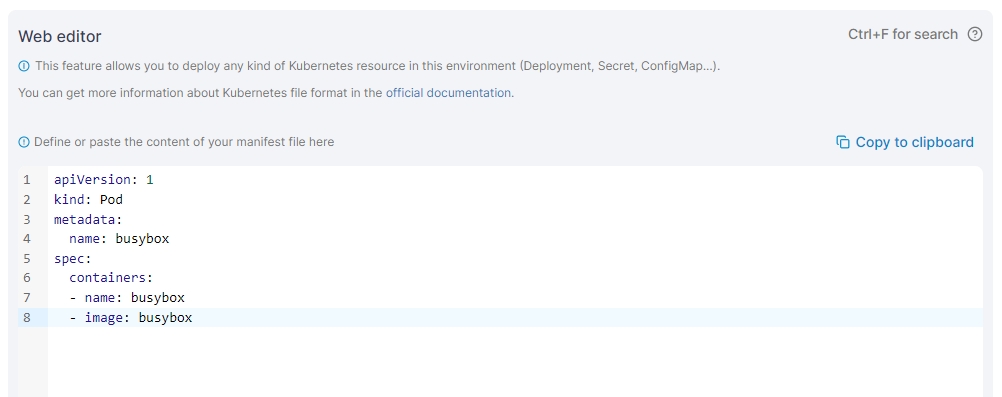Click the 'metadata:' line in editor

[88, 219]
